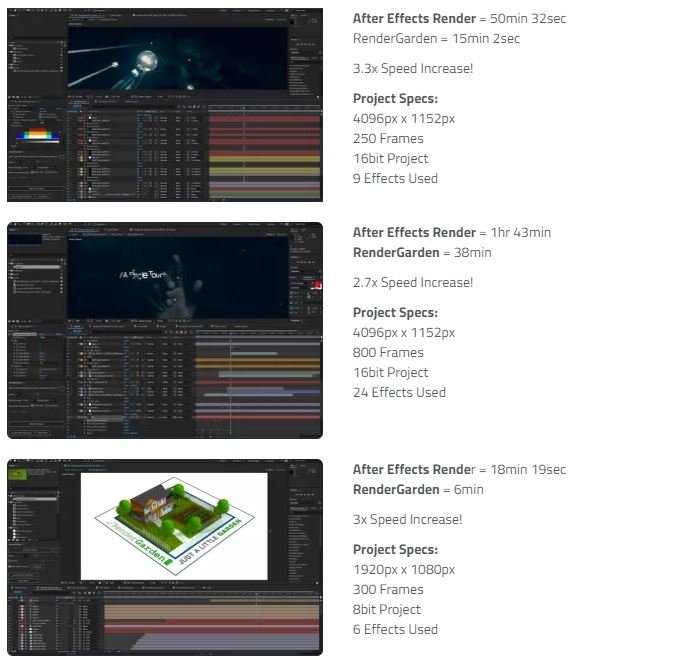This screenshot has height=667, width=675.
Task: Open the space probe After Effects screenshot
Action: pos(165,105)
